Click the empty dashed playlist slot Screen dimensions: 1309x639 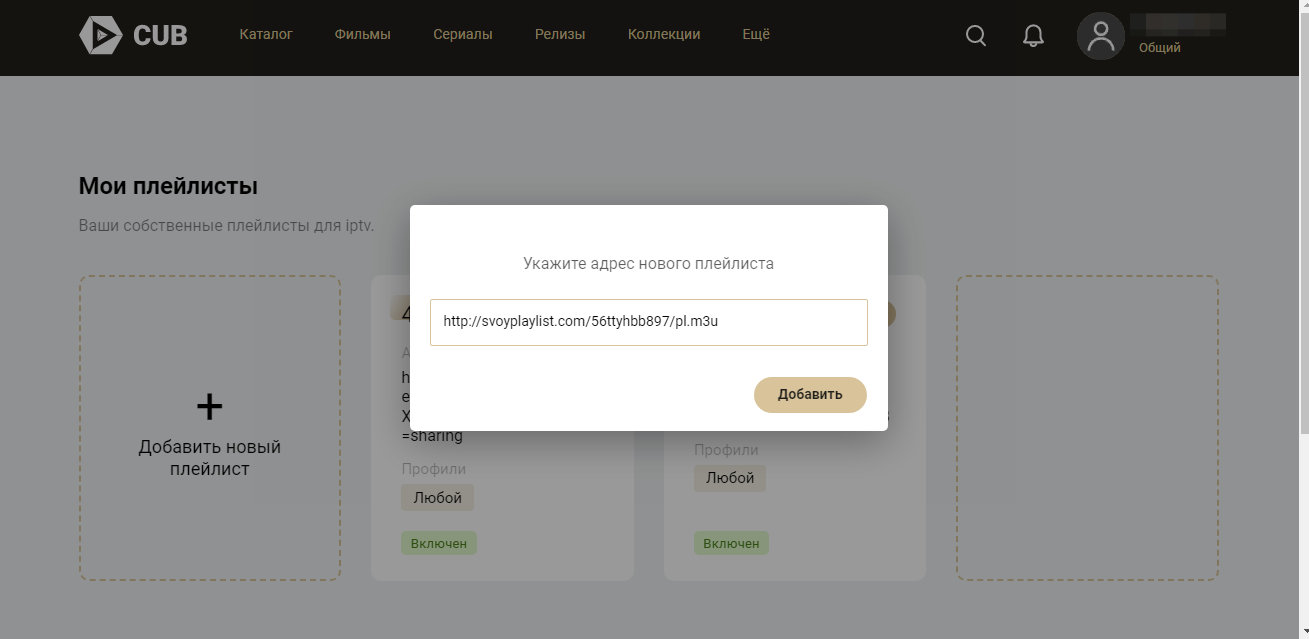[x=1087, y=428]
